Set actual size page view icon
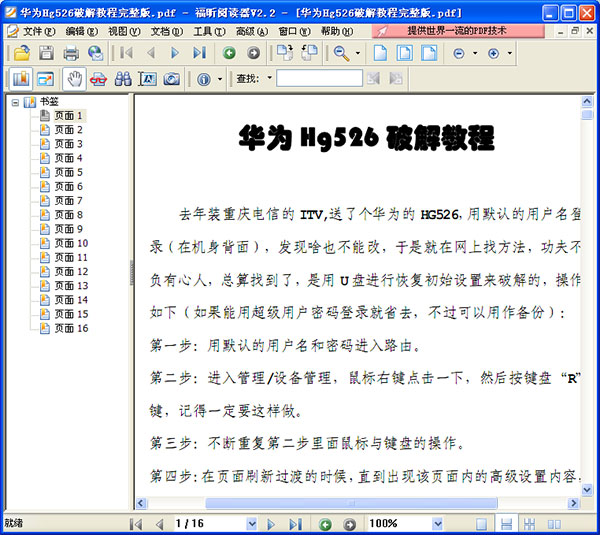 click(x=380, y=53)
